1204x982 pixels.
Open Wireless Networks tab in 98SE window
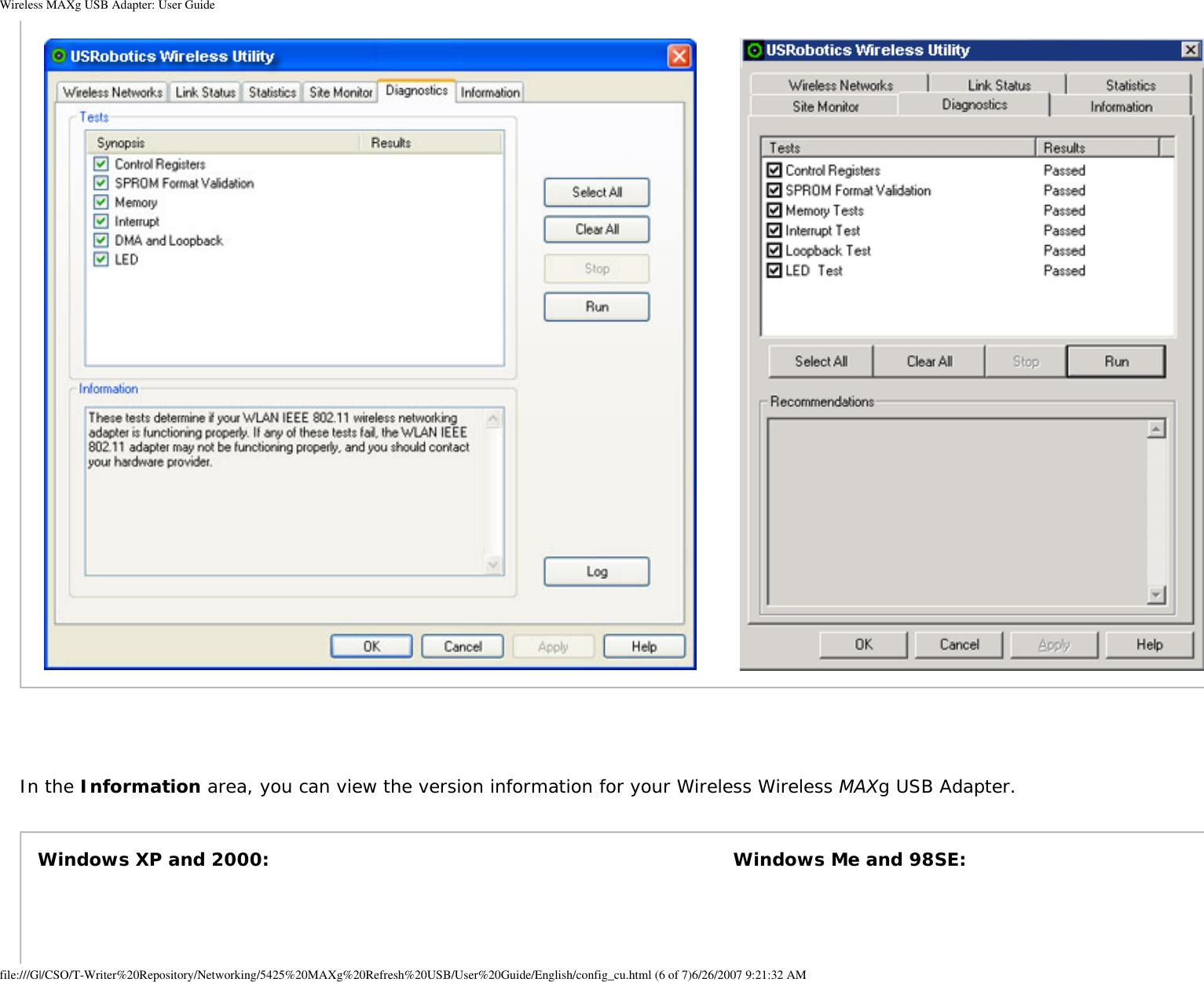click(x=840, y=85)
